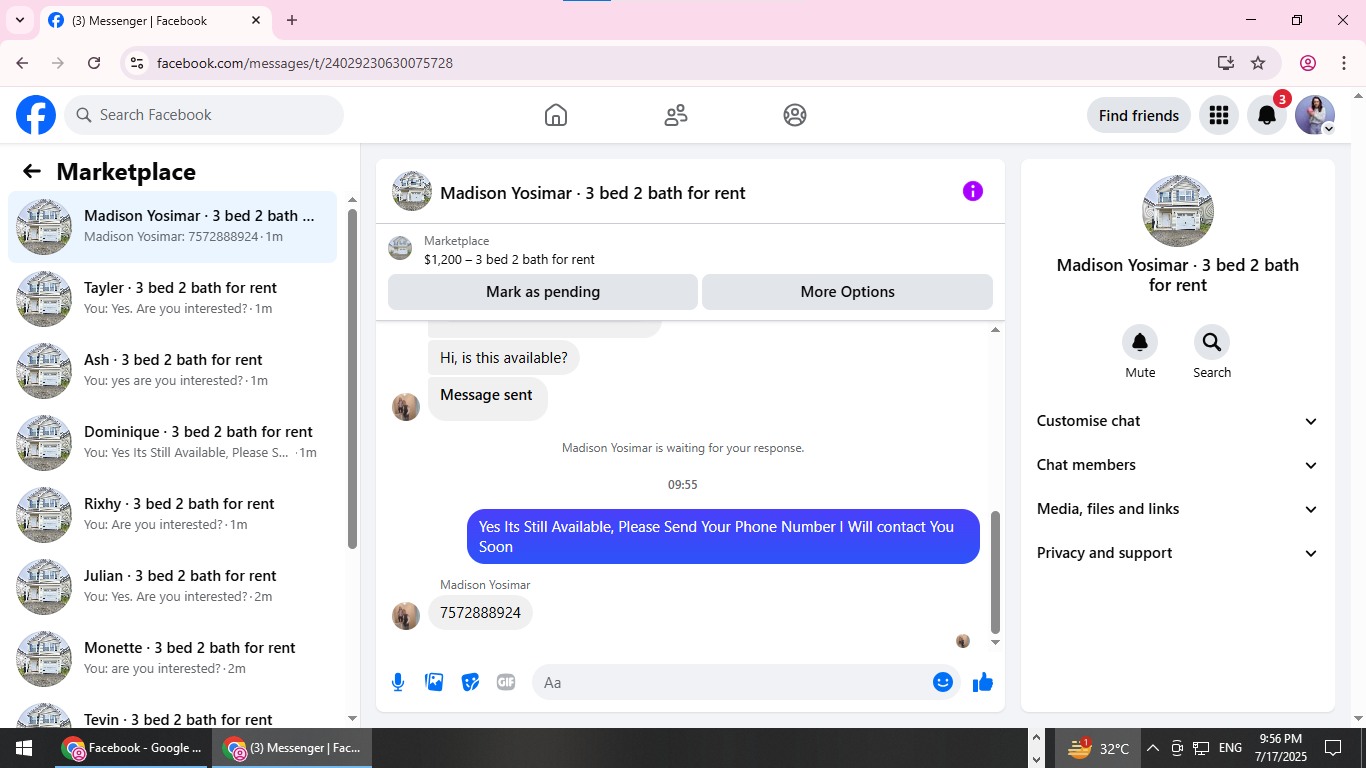Click the phone number message 7572888924

coord(480,613)
